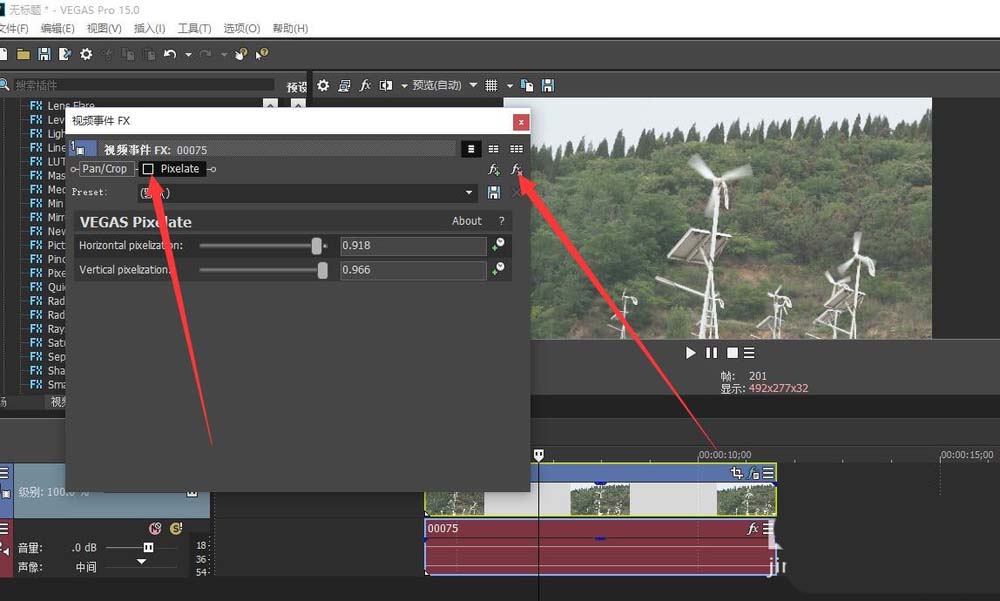
Task: Toggle the Pixelate effect checkbox
Action: (148, 169)
